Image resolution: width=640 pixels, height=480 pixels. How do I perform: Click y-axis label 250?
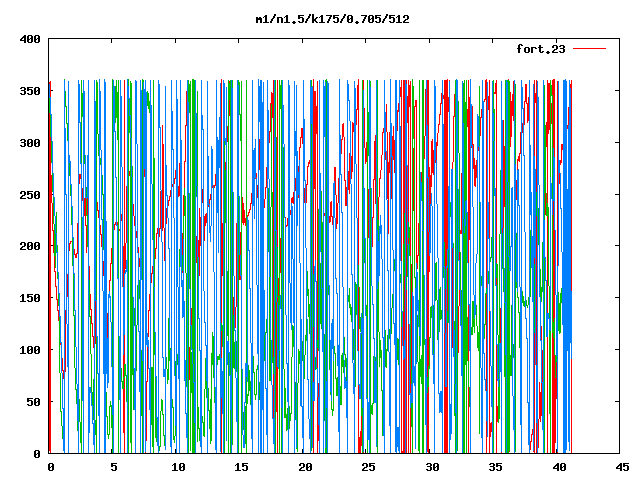coord(30,195)
